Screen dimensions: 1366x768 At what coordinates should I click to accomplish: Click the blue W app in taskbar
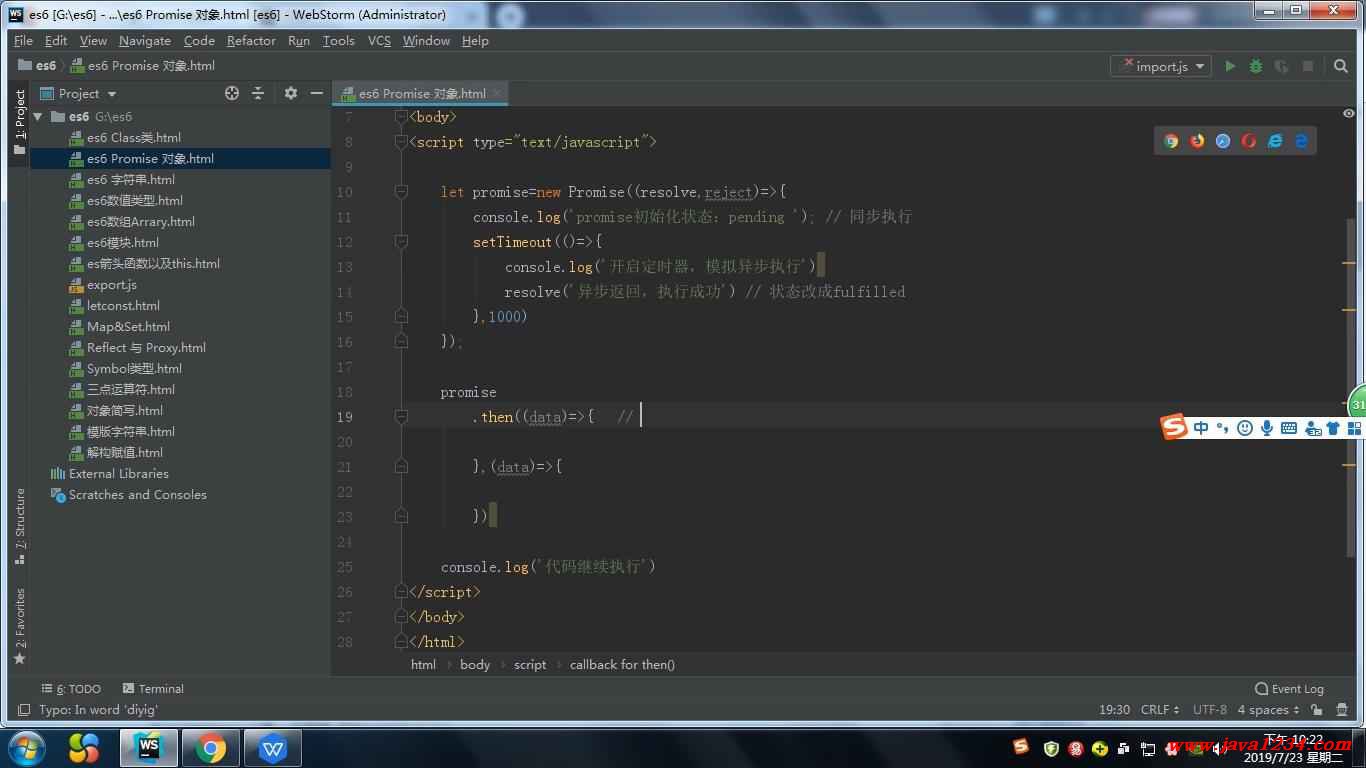pyautogui.click(x=272, y=748)
